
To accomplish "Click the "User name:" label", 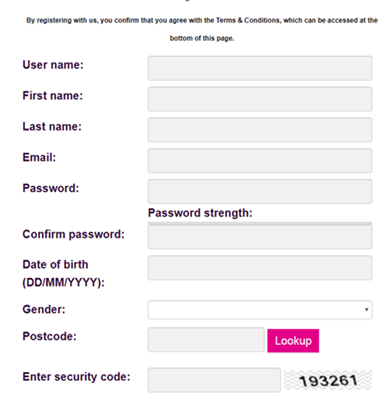I will (x=53, y=65).
